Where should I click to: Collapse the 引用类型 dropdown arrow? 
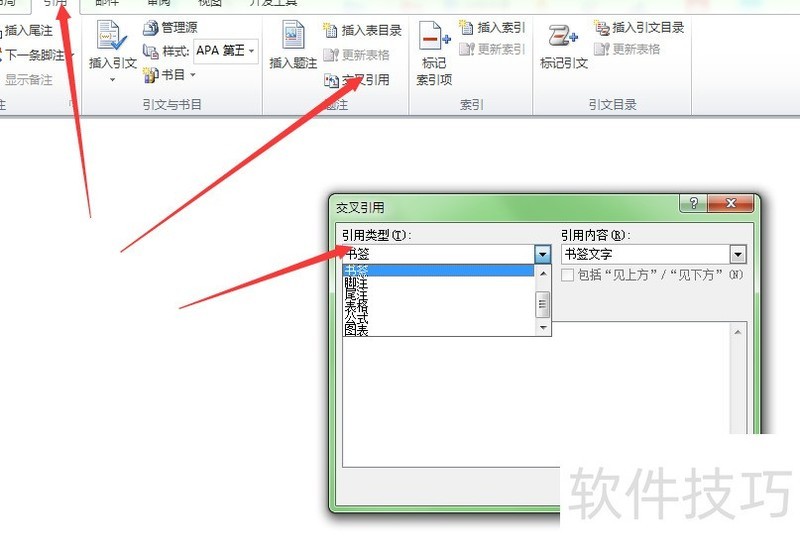(543, 254)
